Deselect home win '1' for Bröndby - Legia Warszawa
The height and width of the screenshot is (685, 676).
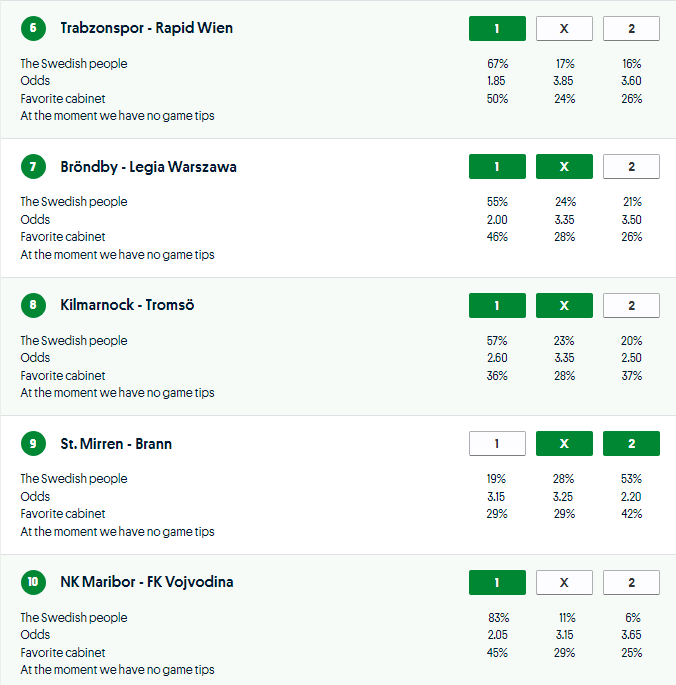click(497, 167)
